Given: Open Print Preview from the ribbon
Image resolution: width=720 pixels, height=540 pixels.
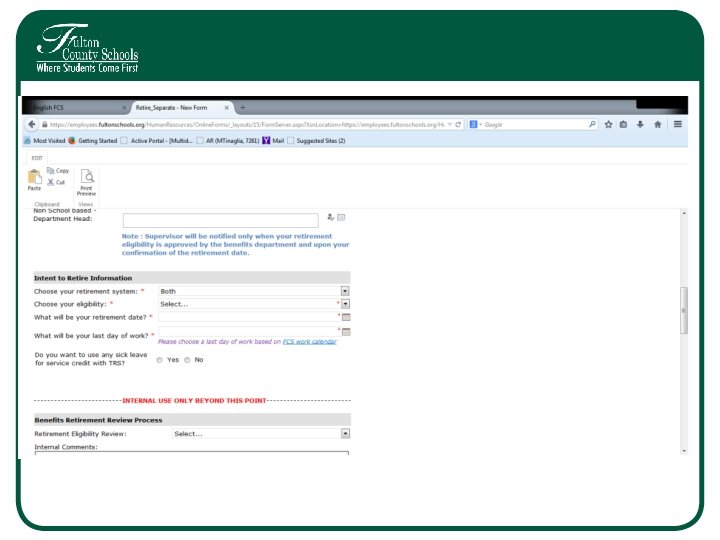Looking at the screenshot, I should click(x=86, y=182).
